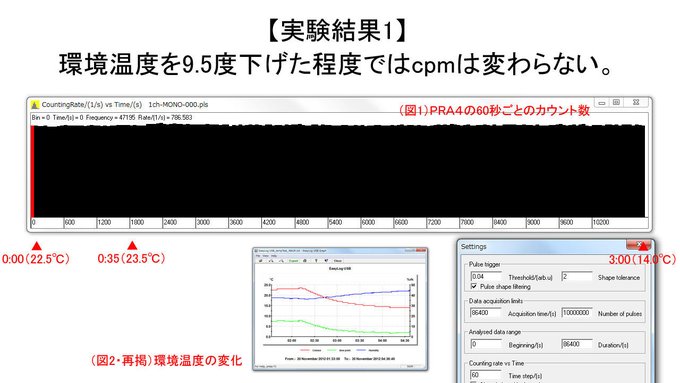Click the 7800 tick on time axis
680x383 pixels.
point(467,223)
